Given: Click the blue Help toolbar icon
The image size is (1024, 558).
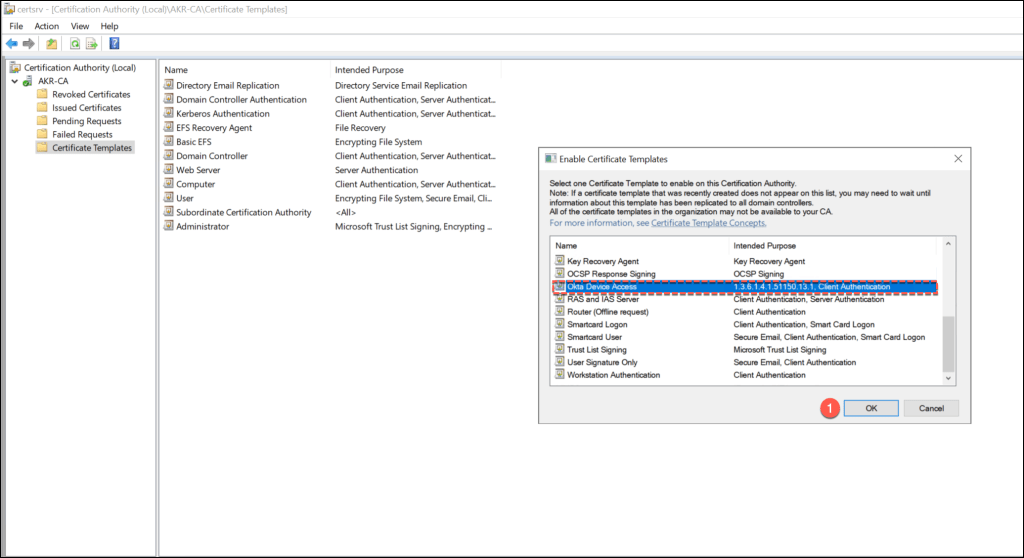Looking at the screenshot, I should click(115, 43).
